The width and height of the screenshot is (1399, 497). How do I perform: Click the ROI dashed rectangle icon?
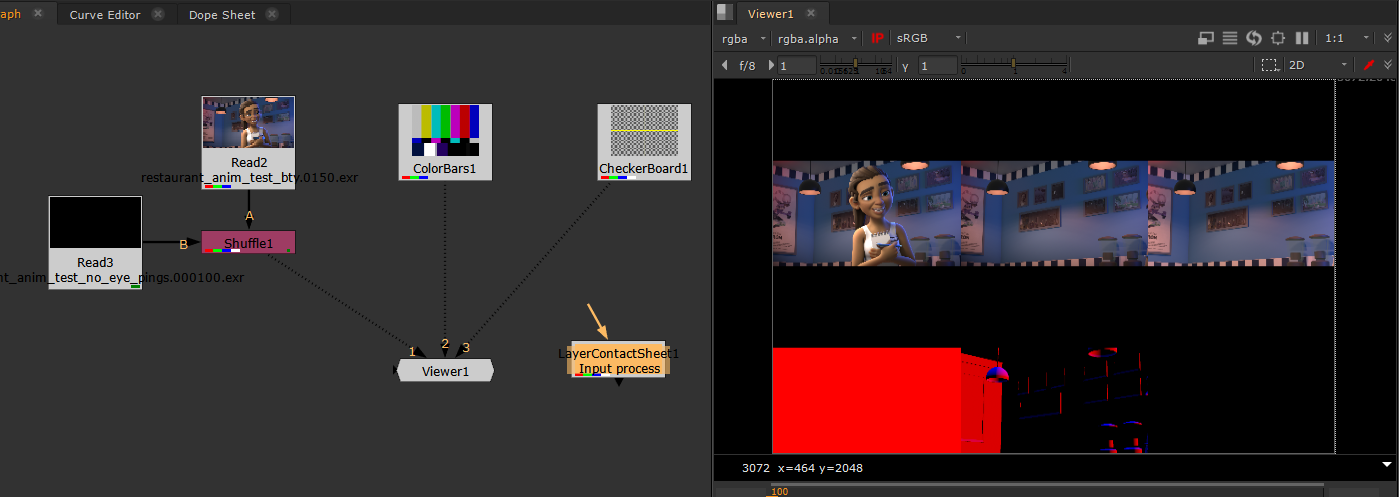click(1269, 65)
